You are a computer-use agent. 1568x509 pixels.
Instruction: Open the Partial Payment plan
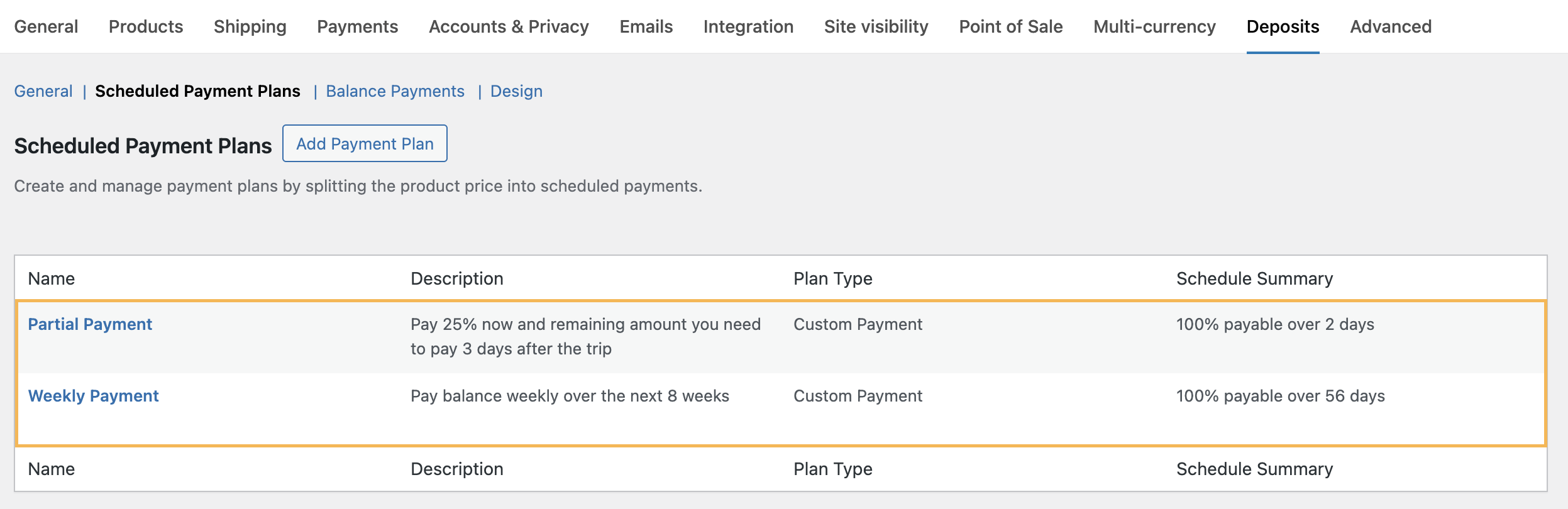click(x=90, y=324)
